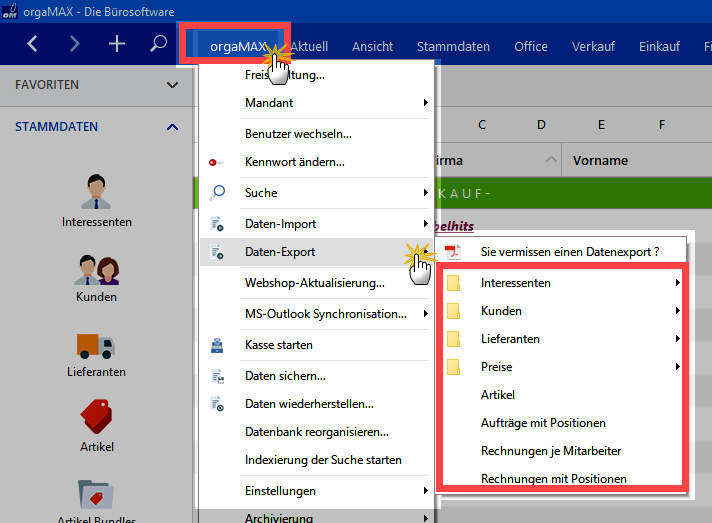Screen dimensions: 712x523
Task: Select Webshop-Aktualisierung... entry
Action: click(317, 283)
